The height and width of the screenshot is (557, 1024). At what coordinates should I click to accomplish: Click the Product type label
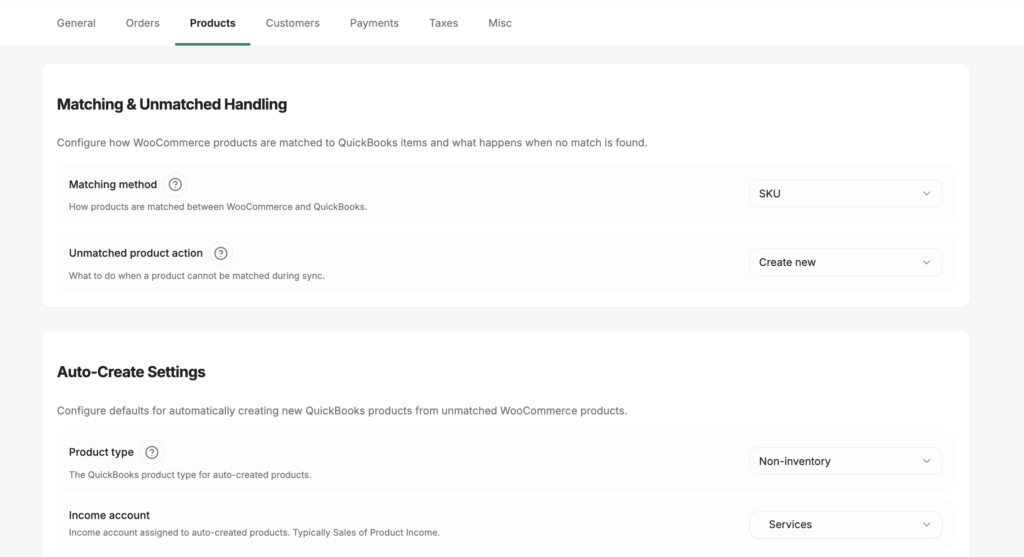(101, 453)
